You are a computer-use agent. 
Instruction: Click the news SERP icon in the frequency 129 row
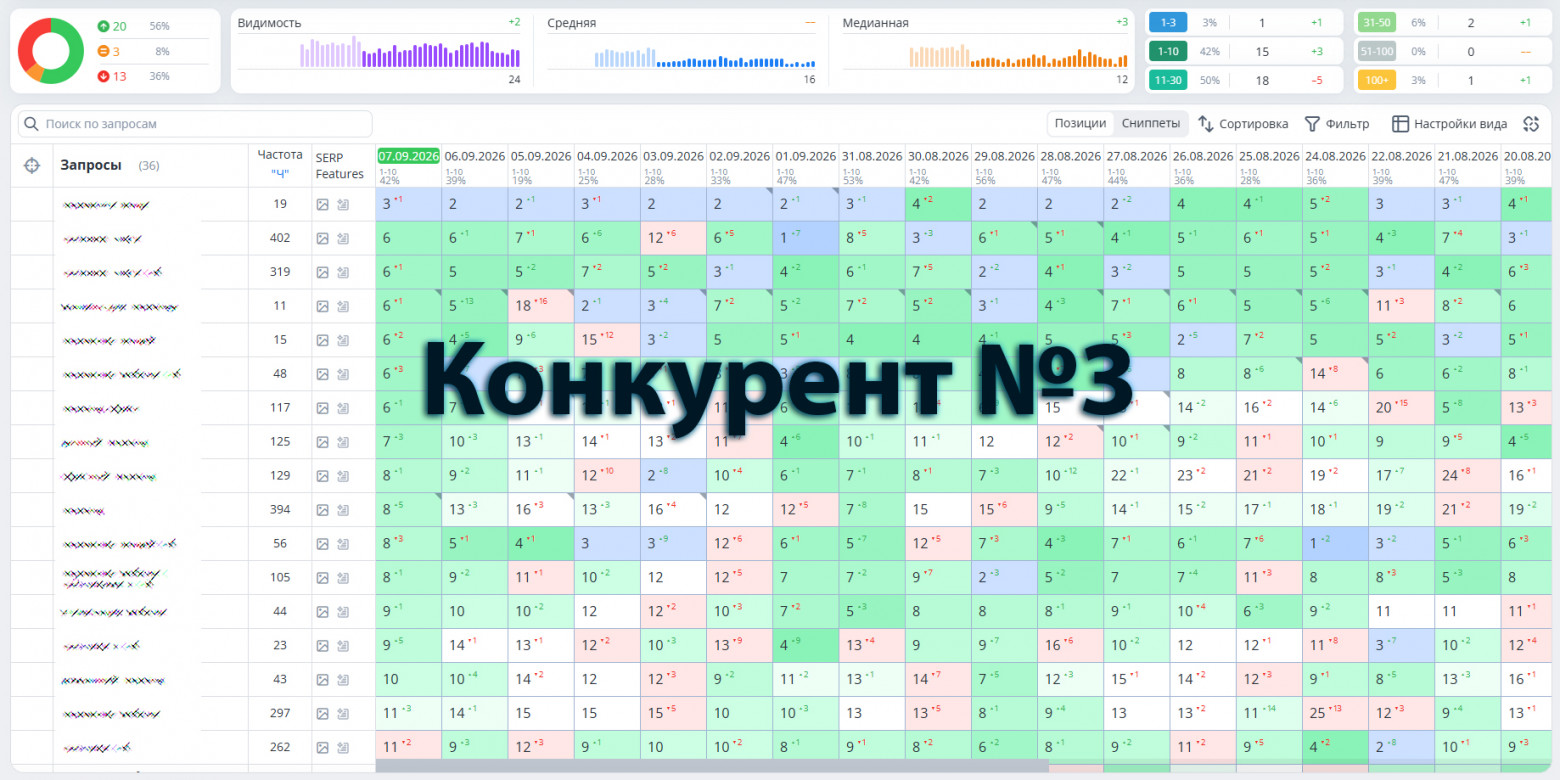(343, 476)
